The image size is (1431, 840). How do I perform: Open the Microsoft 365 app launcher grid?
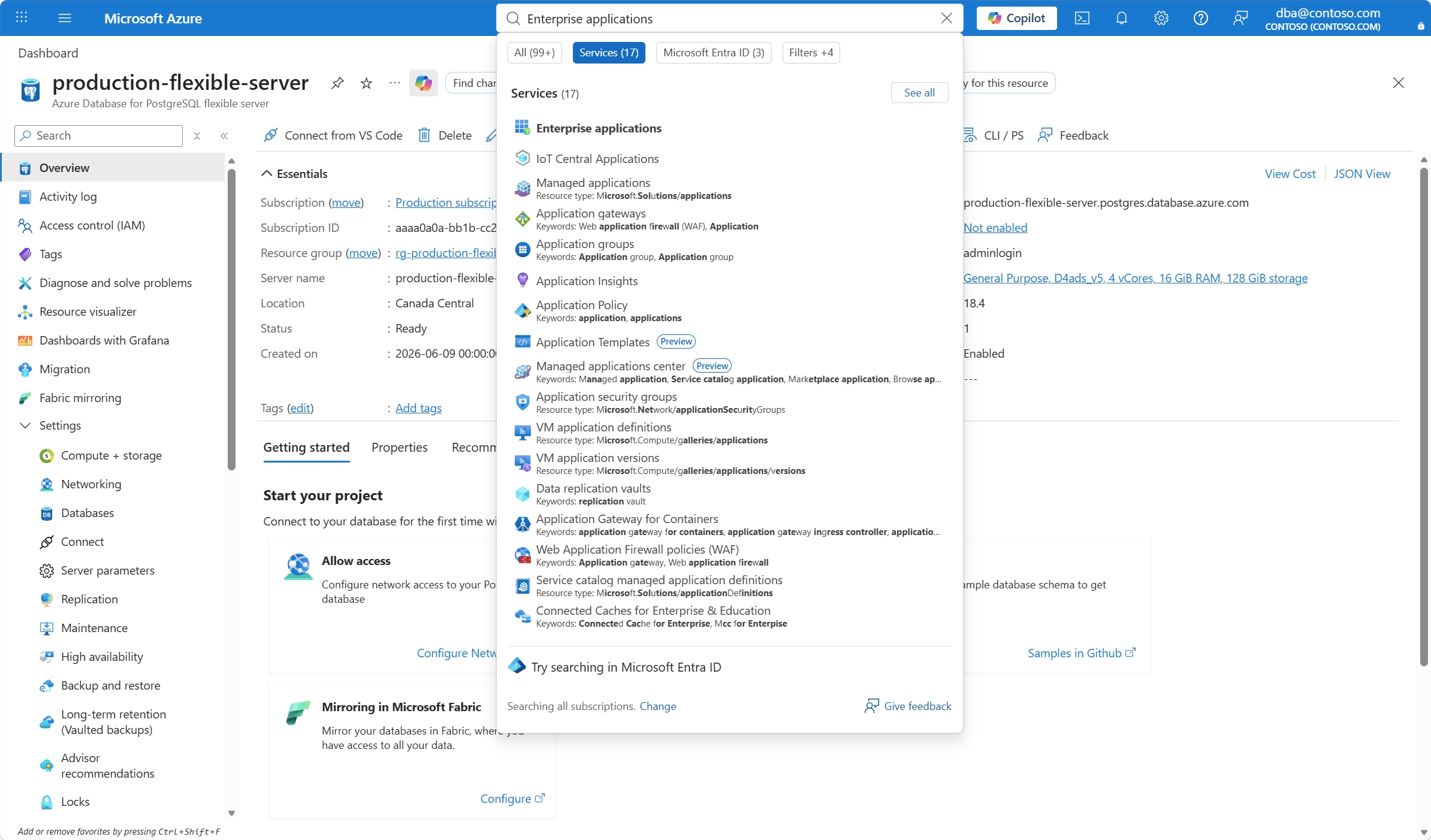(x=22, y=18)
